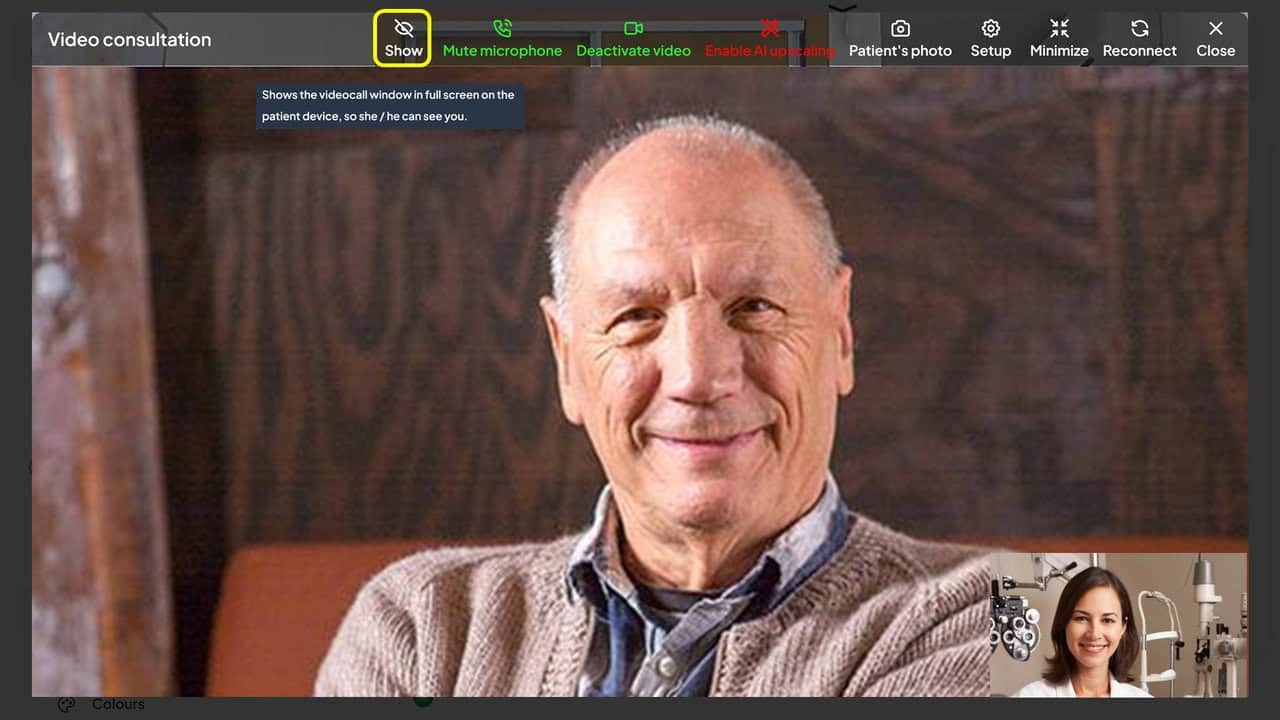Click the Show tooltip description text
The image size is (1280, 720).
[389, 106]
